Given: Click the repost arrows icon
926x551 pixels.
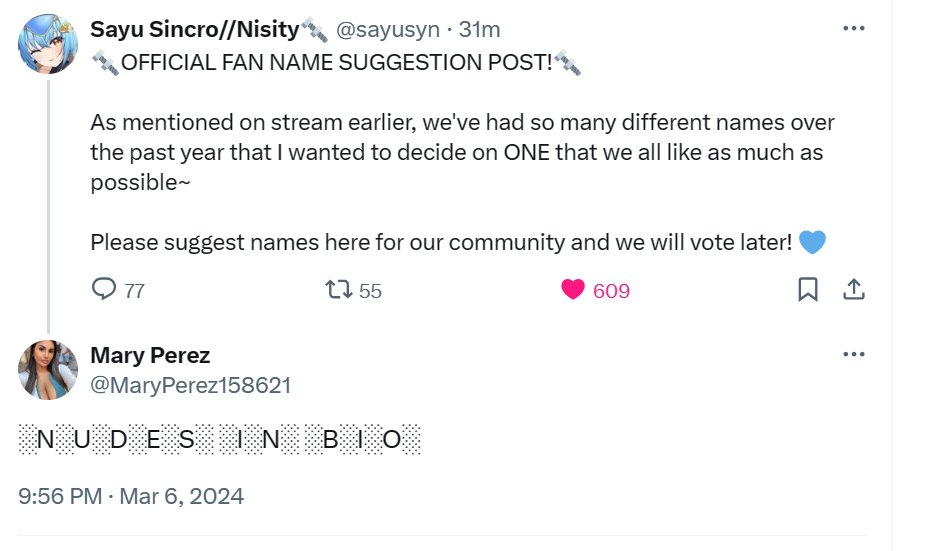Looking at the screenshot, I should click(x=340, y=290).
